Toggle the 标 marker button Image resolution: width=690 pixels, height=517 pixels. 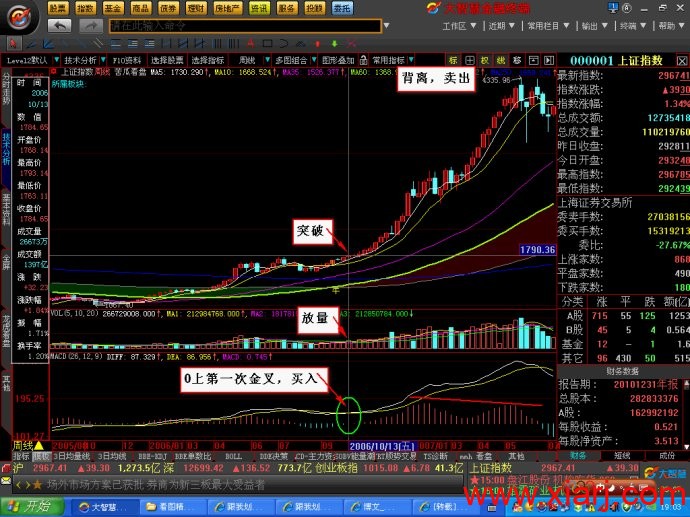(453, 60)
